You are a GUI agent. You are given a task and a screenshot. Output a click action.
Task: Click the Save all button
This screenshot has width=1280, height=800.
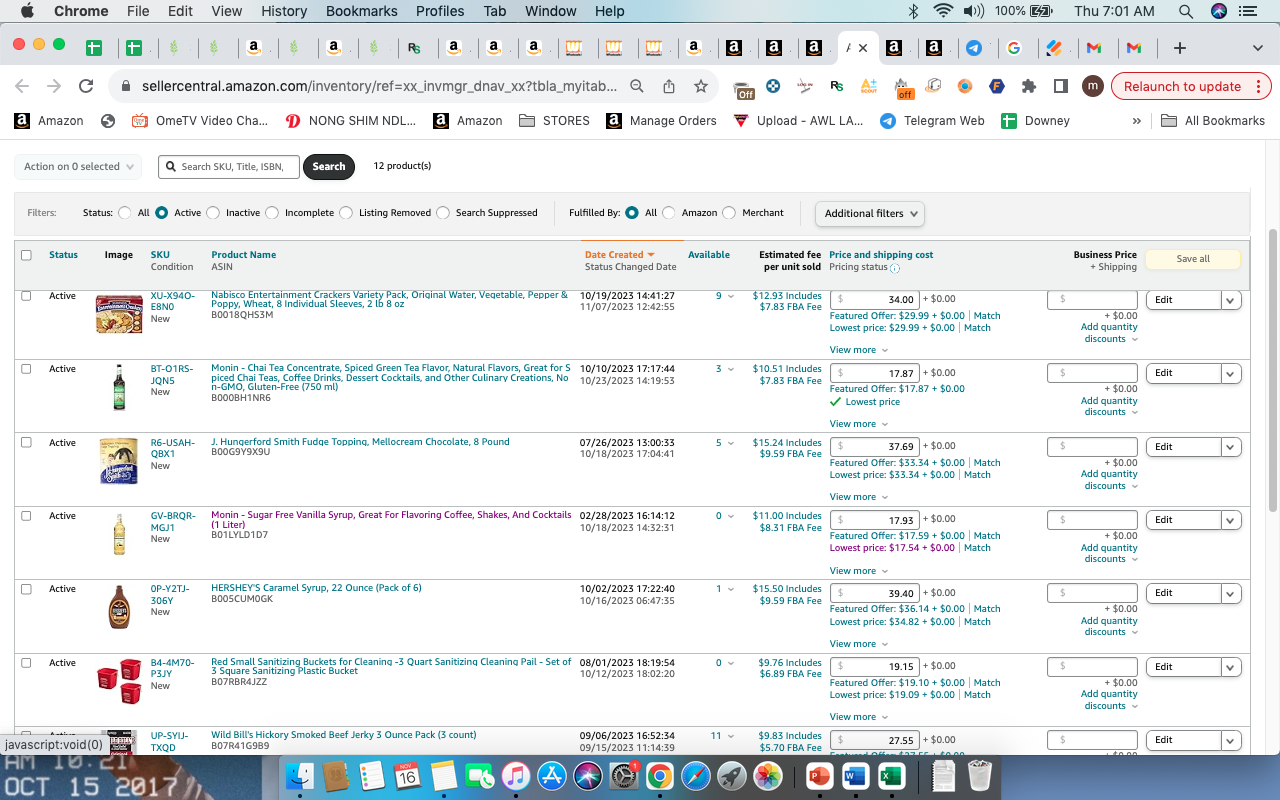1193,259
